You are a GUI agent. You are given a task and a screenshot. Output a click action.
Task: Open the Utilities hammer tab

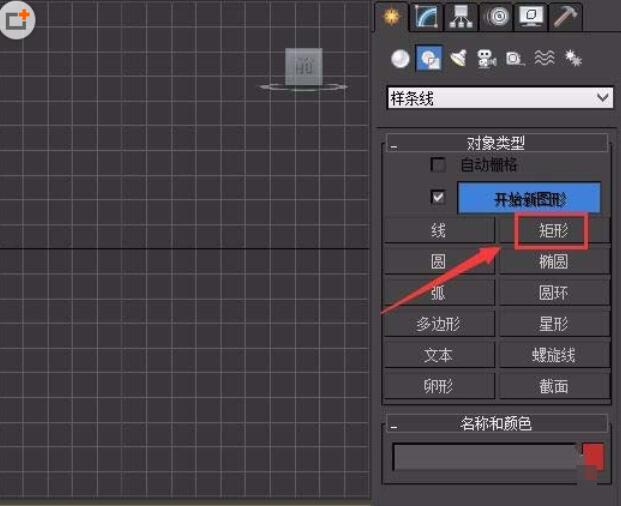[x=565, y=16]
